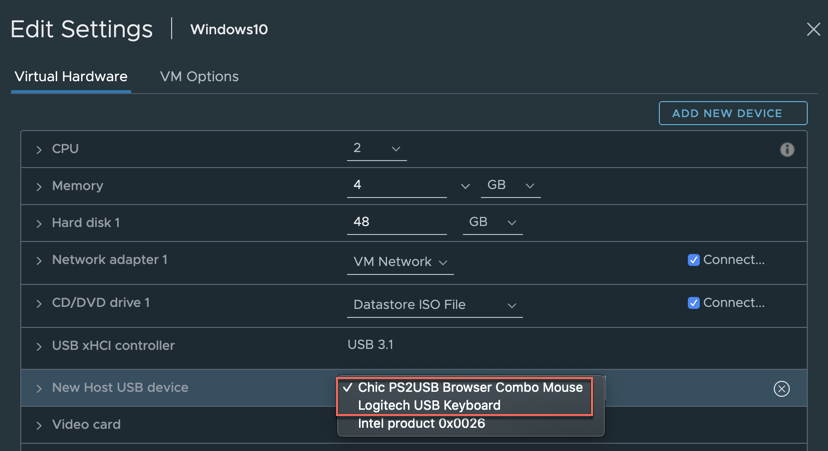Remove the New Host USB device
The height and width of the screenshot is (451, 828).
781,388
